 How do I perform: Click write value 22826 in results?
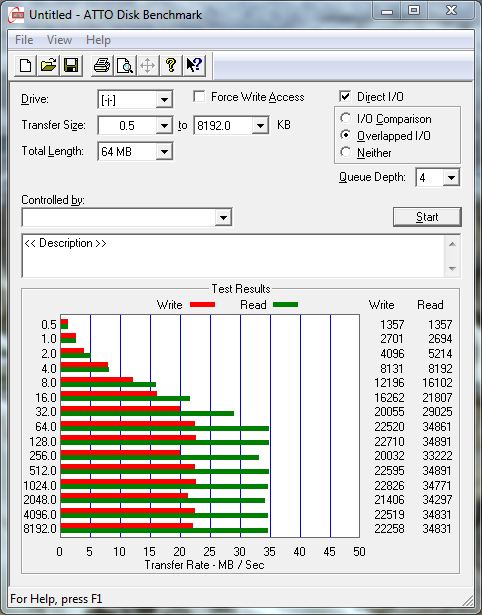click(389, 486)
